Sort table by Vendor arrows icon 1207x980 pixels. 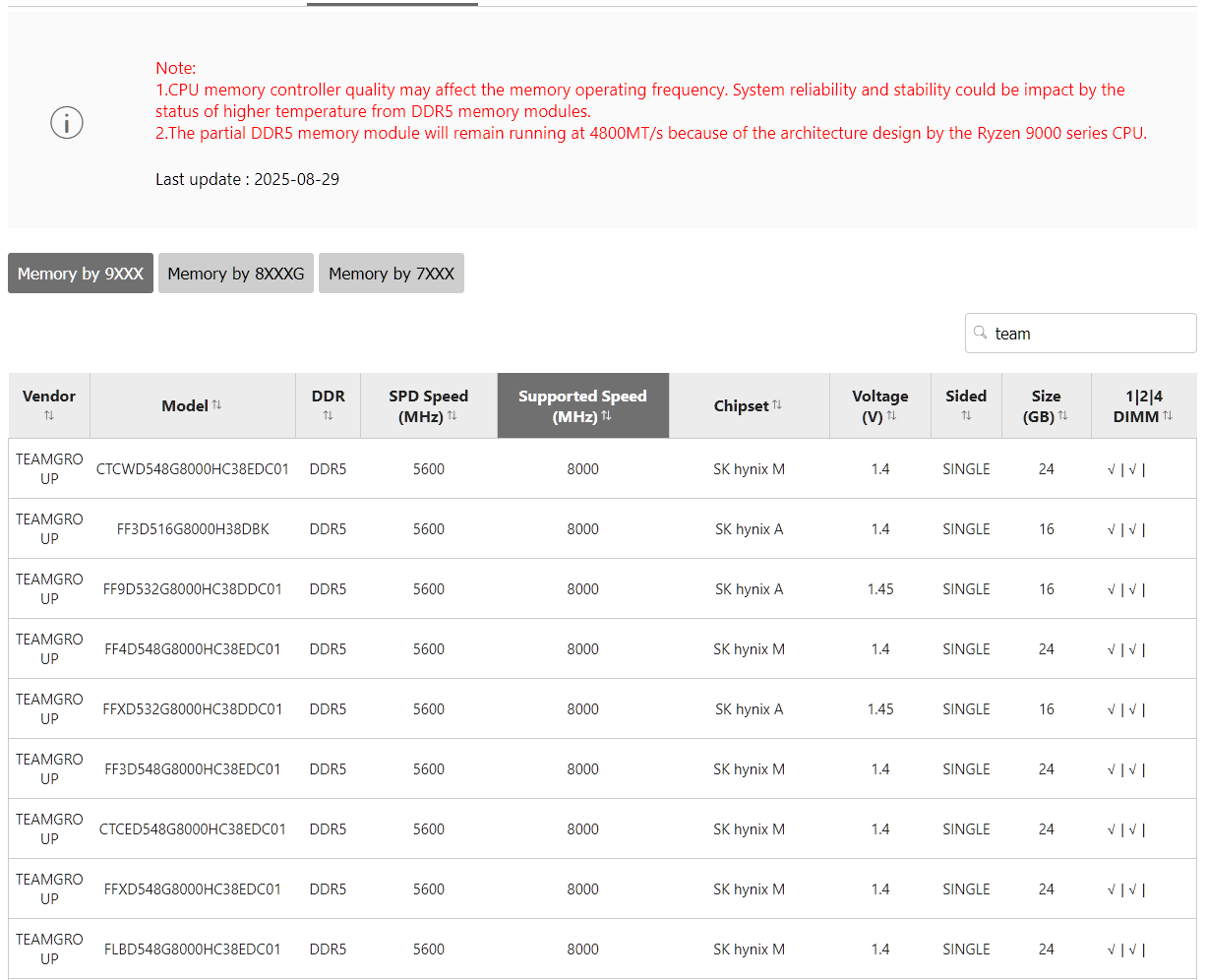[x=49, y=416]
